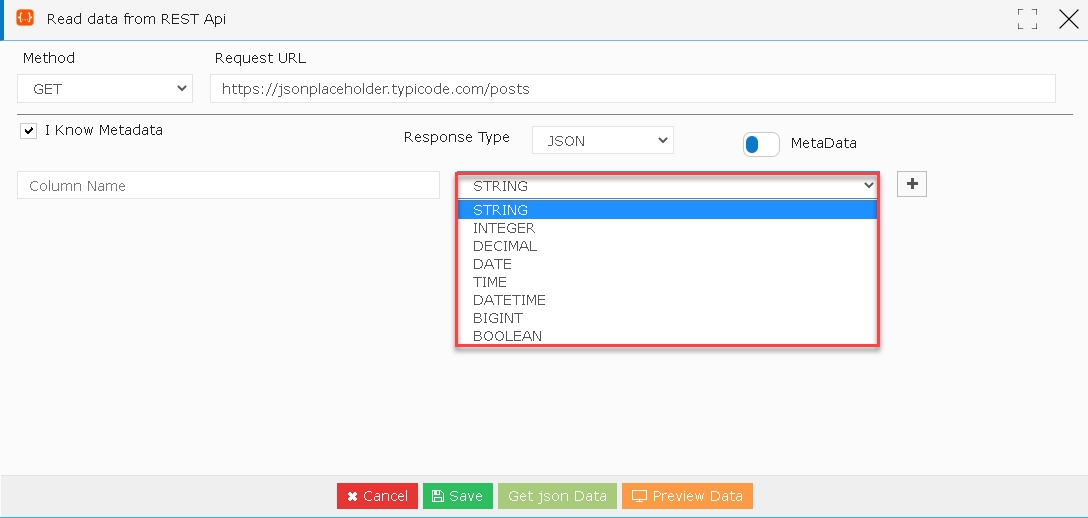Click the plus icon to add column
Image resolution: width=1088 pixels, height=518 pixels.
tap(912, 184)
